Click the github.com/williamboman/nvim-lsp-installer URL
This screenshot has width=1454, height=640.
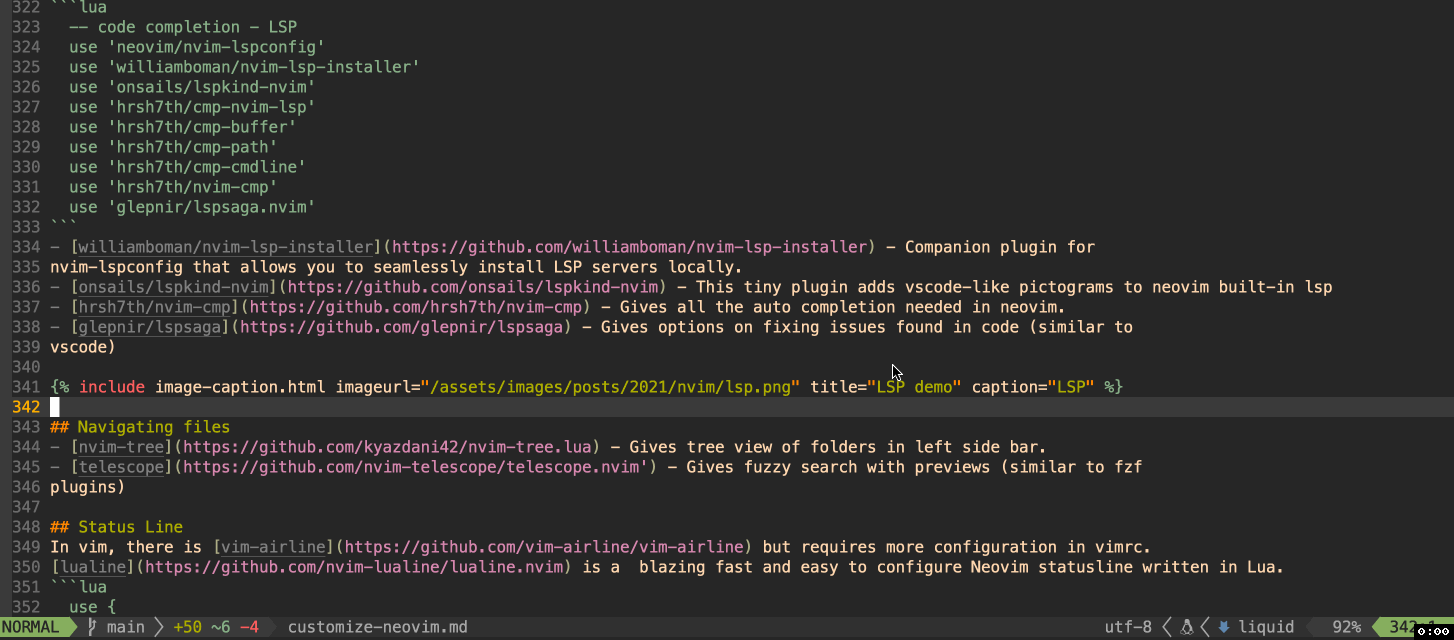(x=630, y=247)
